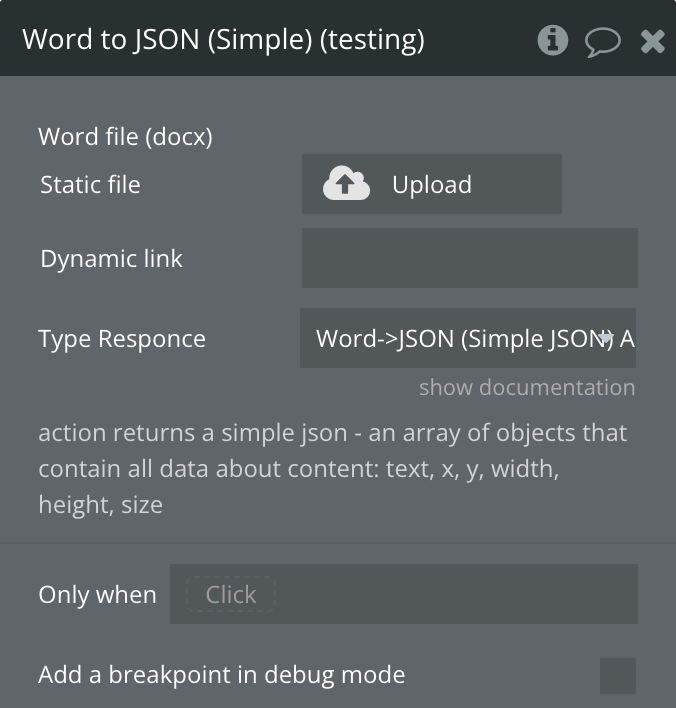Click the action returns description text
The width and height of the screenshot is (676, 708).
point(332,469)
